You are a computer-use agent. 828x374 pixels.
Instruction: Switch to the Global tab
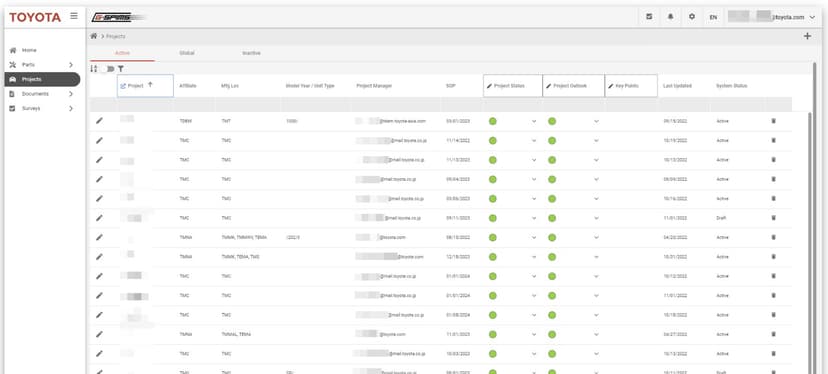coord(186,53)
